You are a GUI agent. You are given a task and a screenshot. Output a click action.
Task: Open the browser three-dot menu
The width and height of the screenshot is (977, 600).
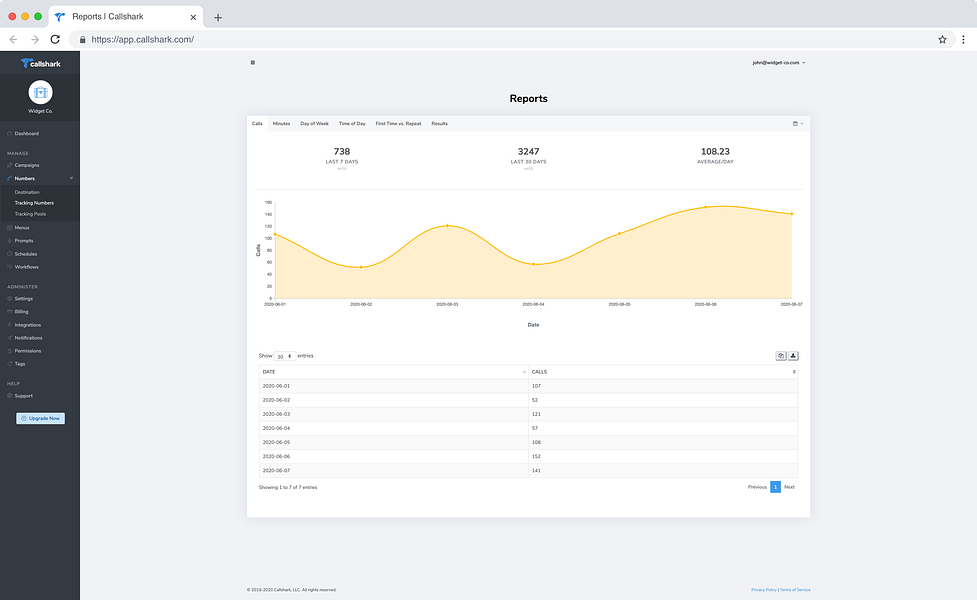pyautogui.click(x=963, y=39)
